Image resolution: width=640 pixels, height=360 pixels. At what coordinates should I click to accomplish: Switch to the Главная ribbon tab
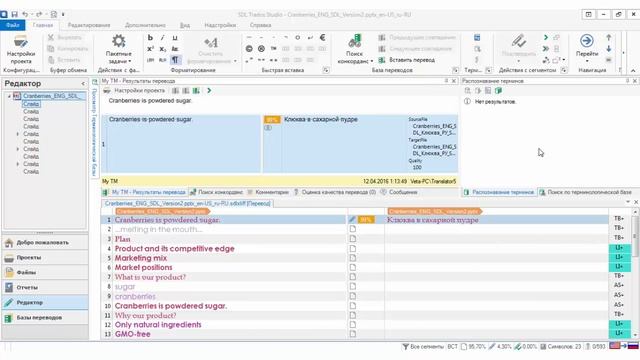click(x=43, y=25)
